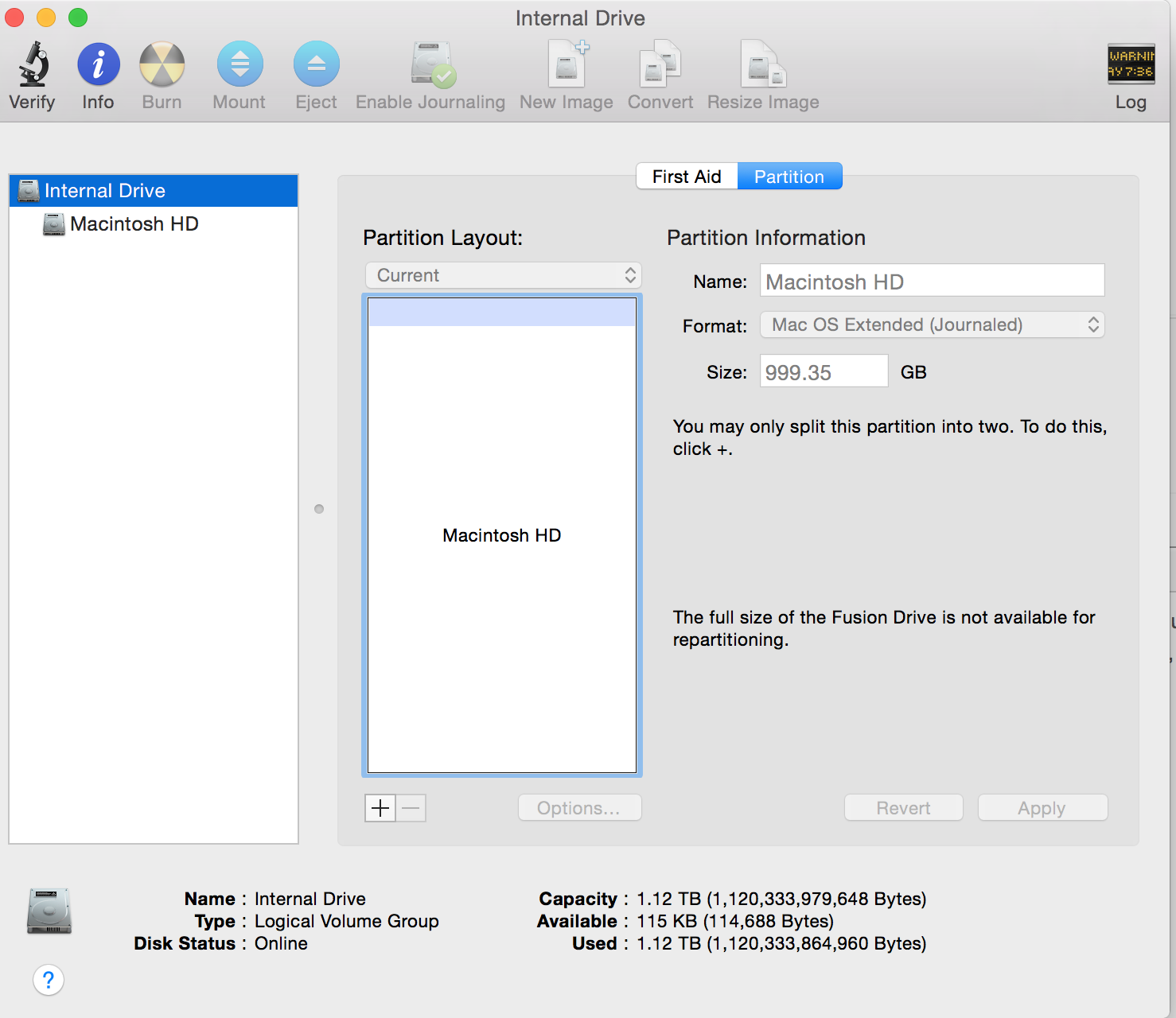
Task: Click the sidebar divider resize handle
Action: pos(319,509)
